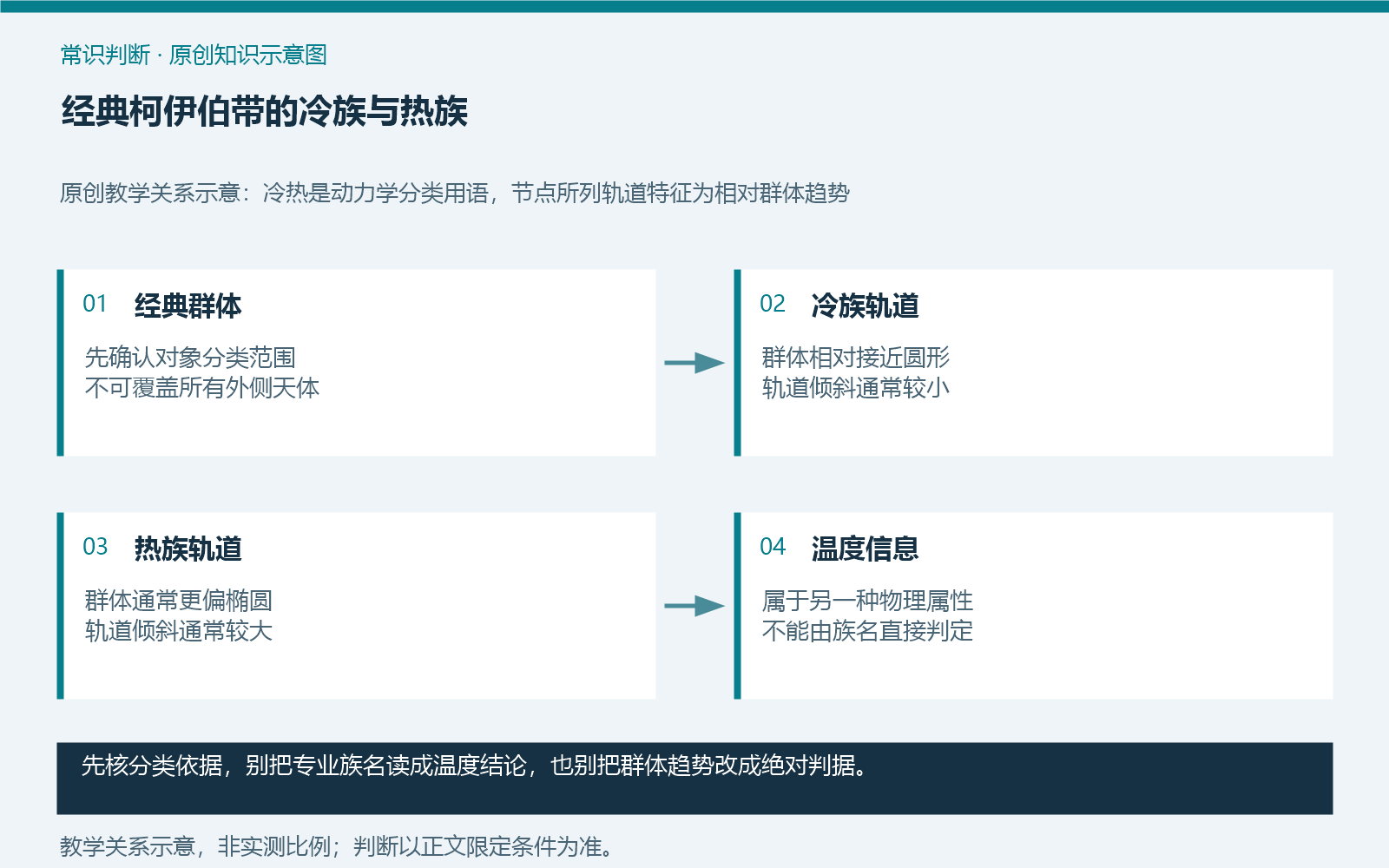Click the header label 常识判断 · 原创知识示意图
1389x868 pixels.
tap(194, 56)
